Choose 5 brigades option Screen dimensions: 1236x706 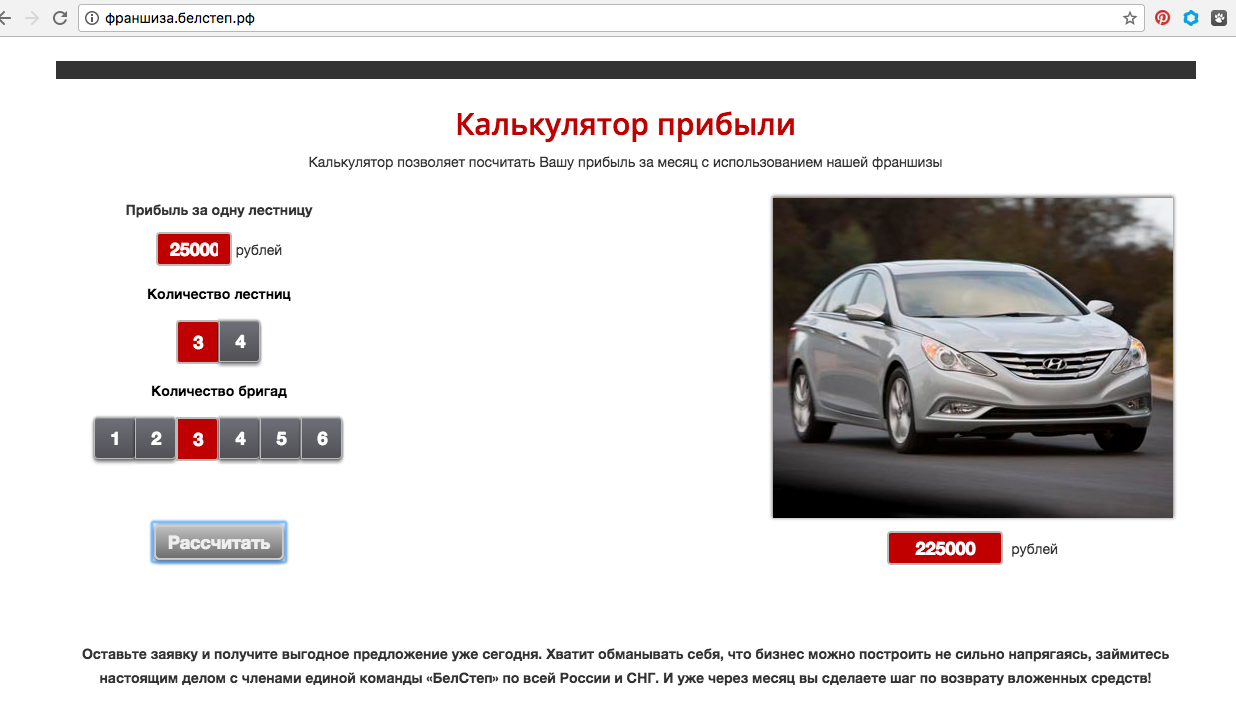click(281, 439)
